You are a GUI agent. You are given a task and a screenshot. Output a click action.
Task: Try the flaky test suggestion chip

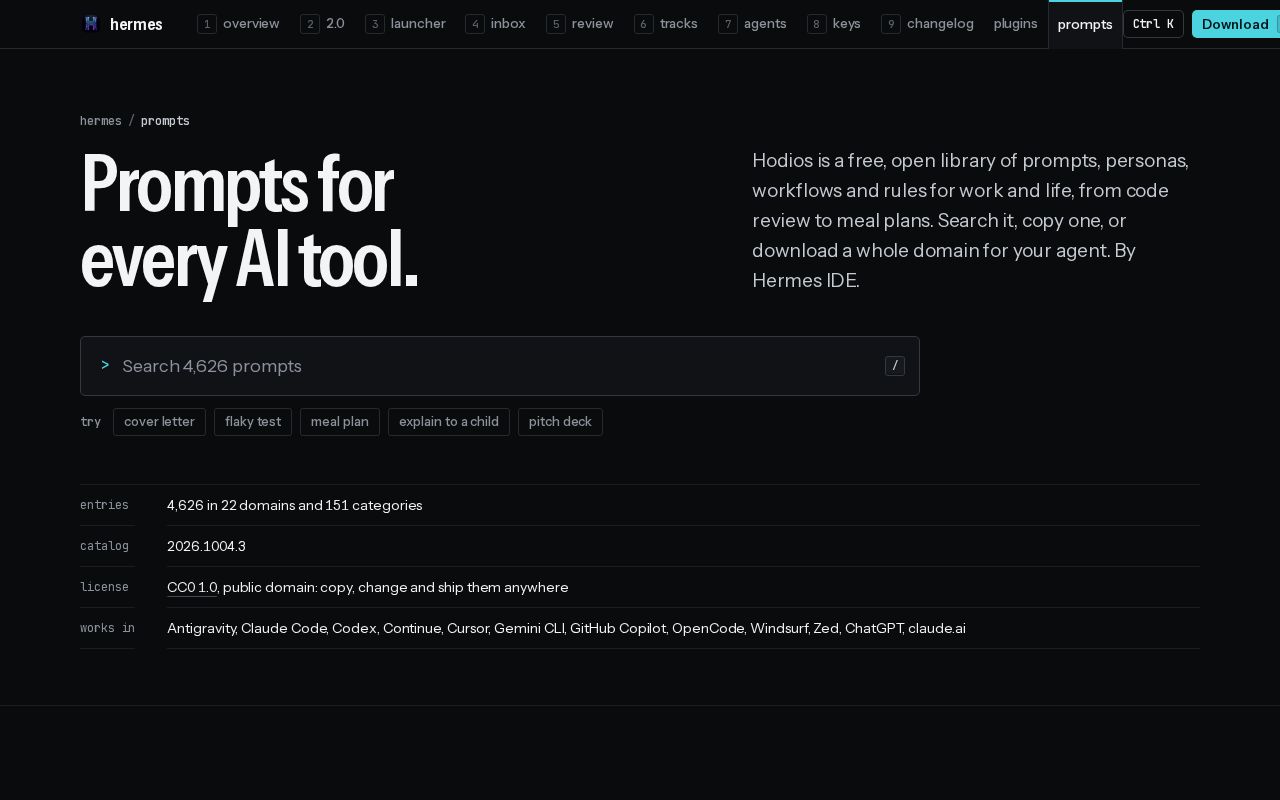tap(253, 422)
